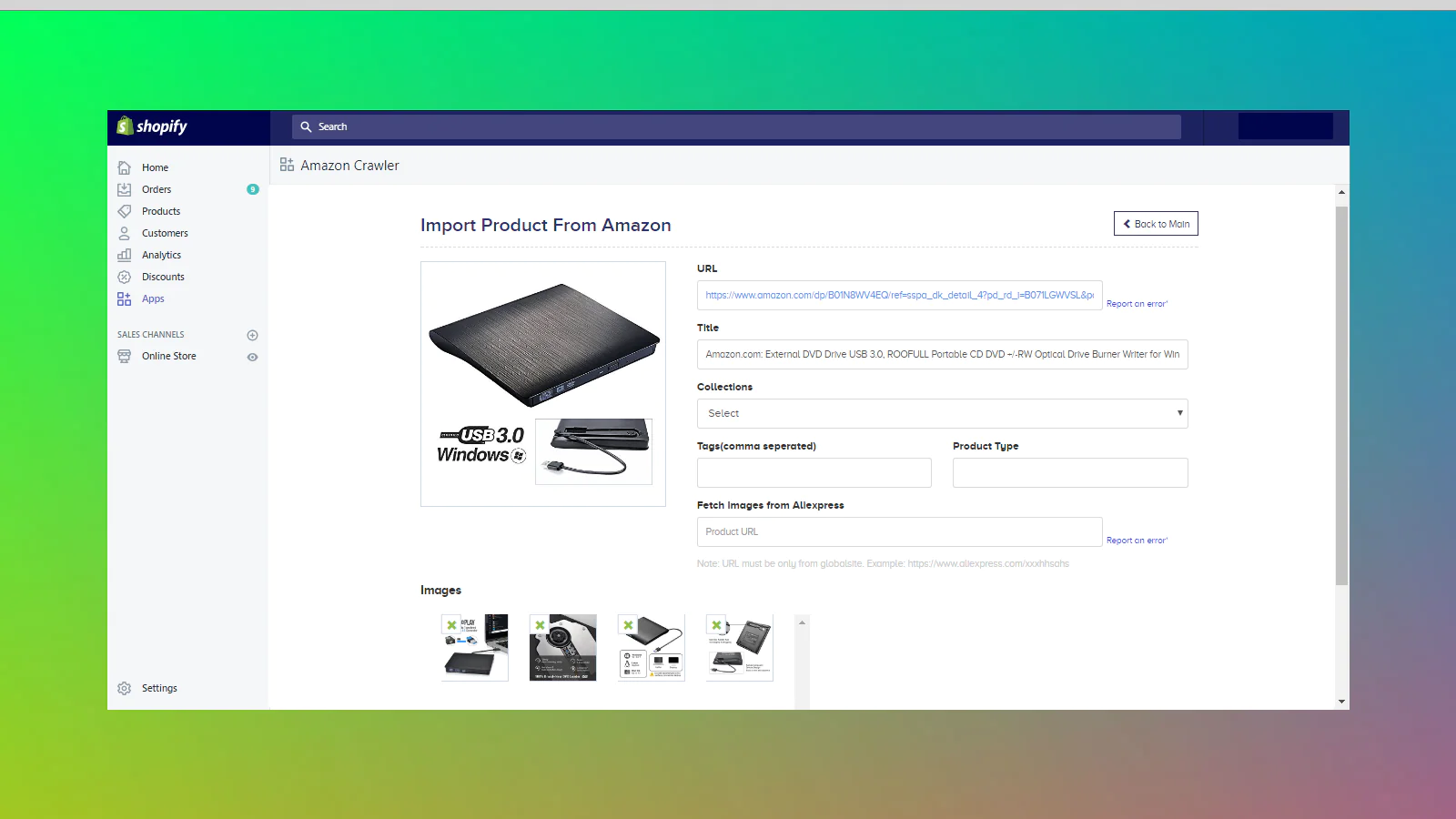Image resolution: width=1456 pixels, height=819 pixels.
Task: Click the page scrollbar up arrow
Action: point(1341,192)
